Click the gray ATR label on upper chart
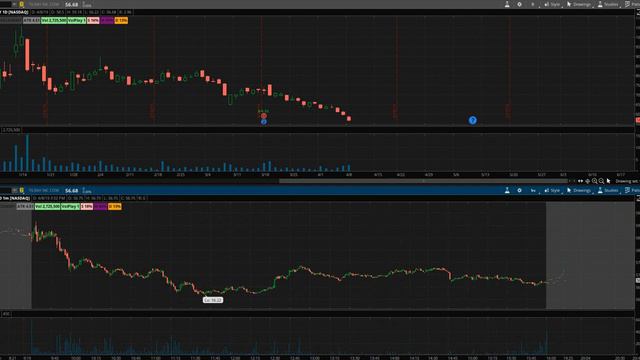The height and width of the screenshot is (360, 640). click(x=31, y=20)
